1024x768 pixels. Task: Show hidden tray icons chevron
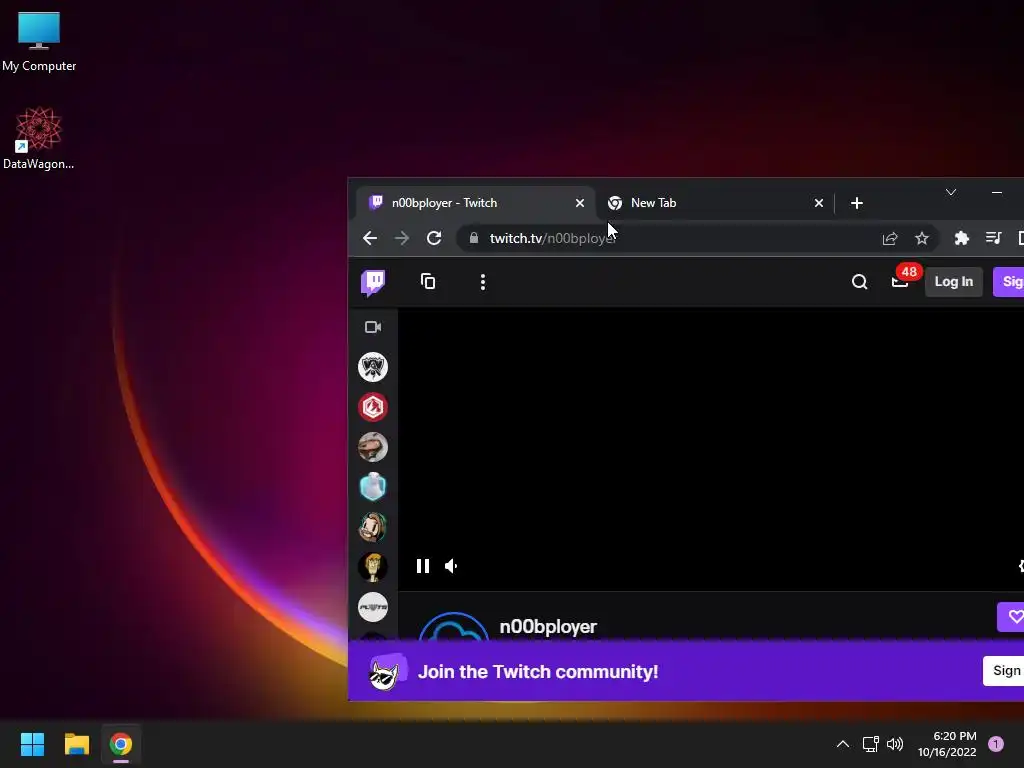click(x=843, y=744)
